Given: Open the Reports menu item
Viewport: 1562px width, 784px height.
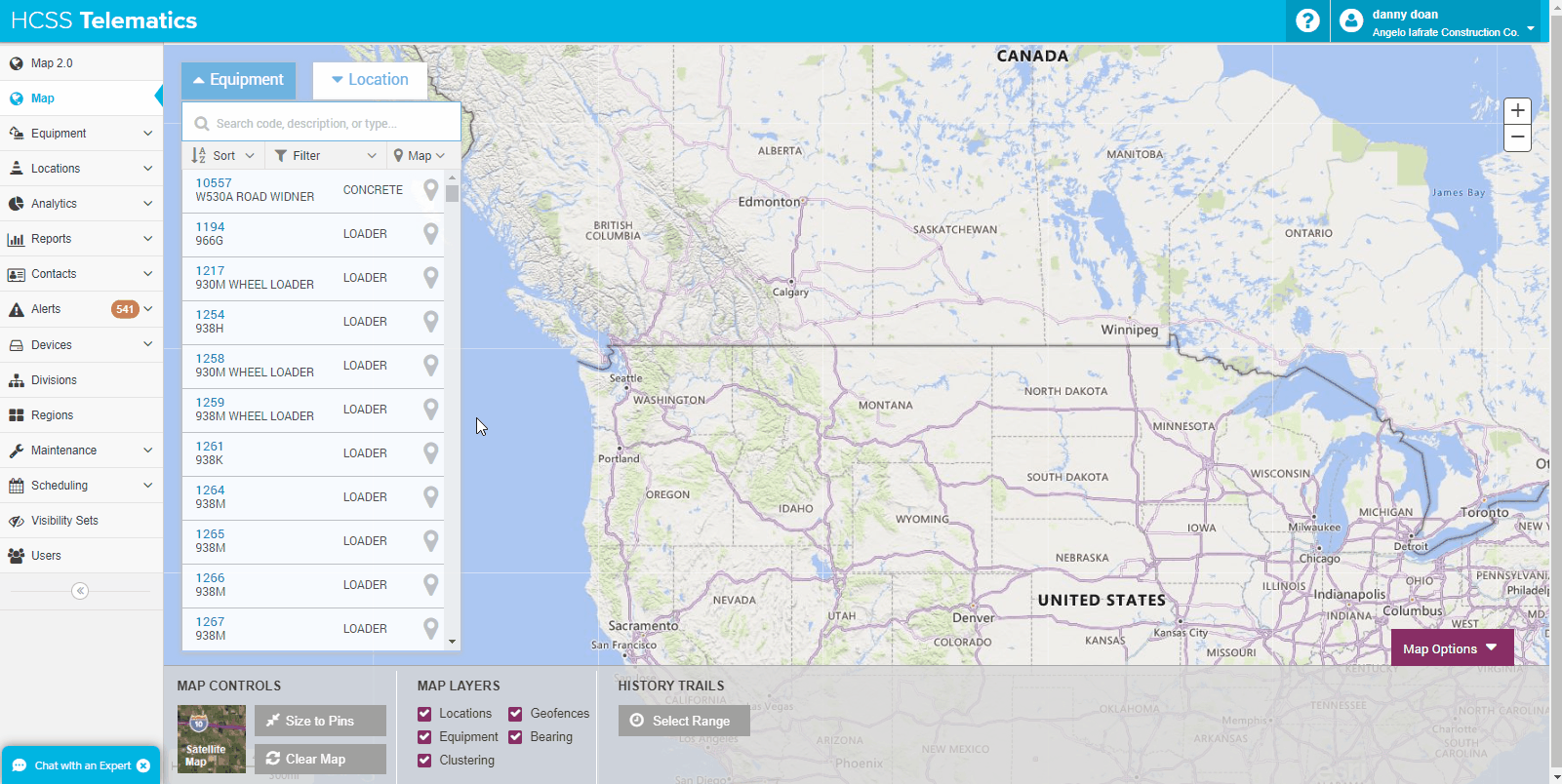Looking at the screenshot, I should click(x=81, y=239).
